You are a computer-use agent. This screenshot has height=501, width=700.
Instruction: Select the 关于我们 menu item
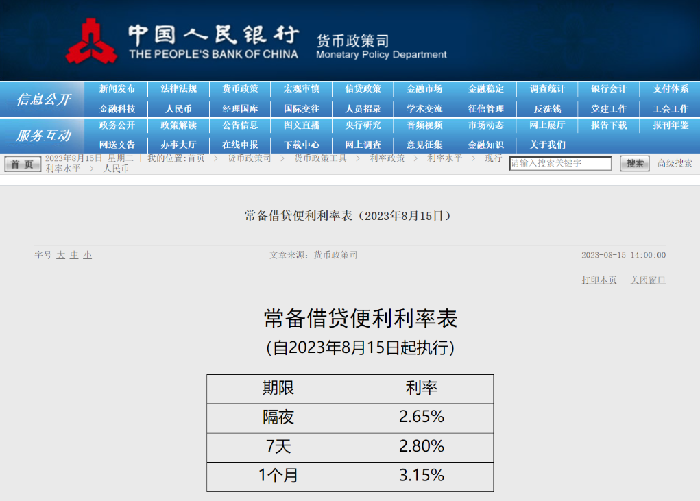pyautogui.click(x=547, y=144)
